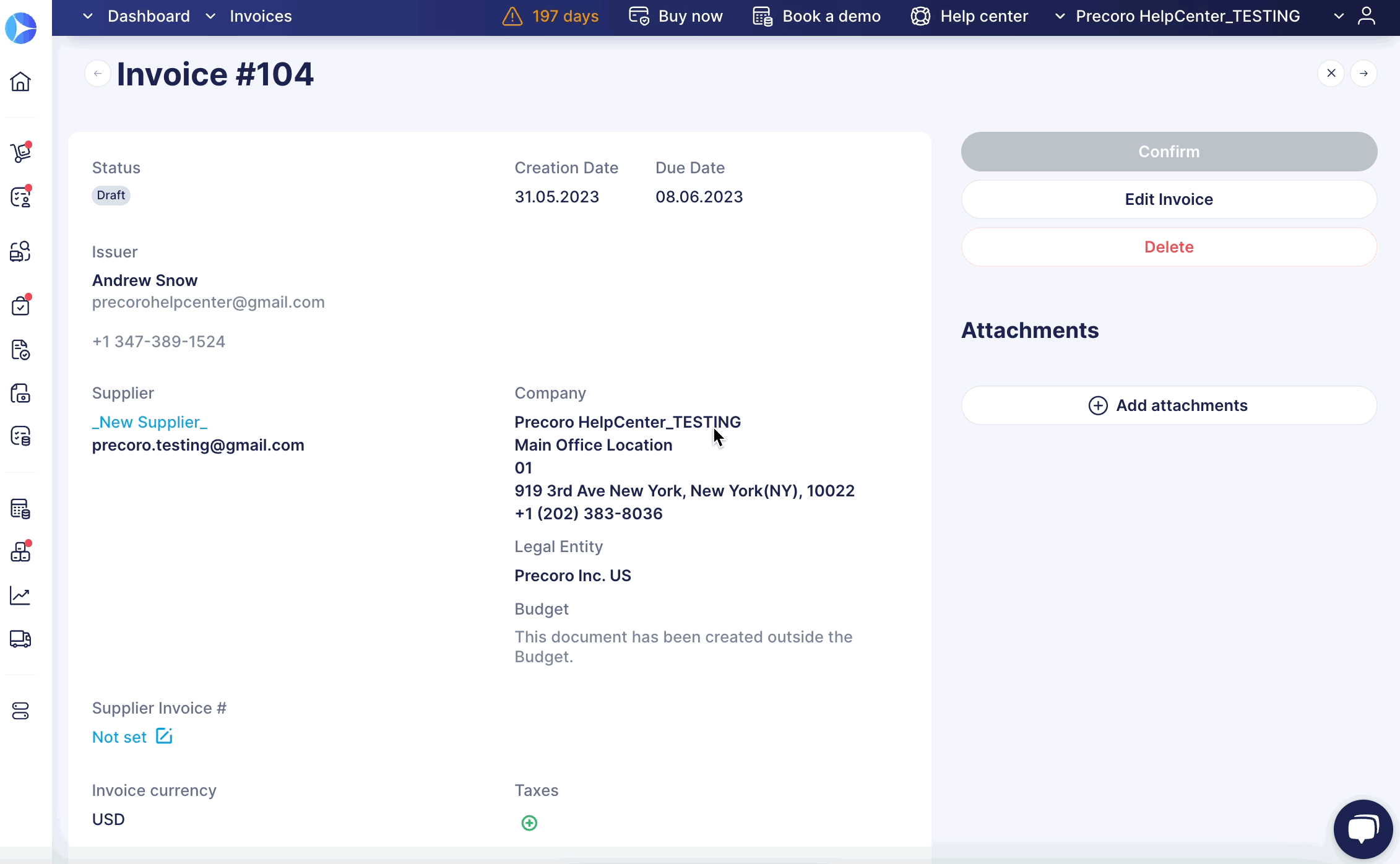Click Main Office Location text
1400x864 pixels.
pyautogui.click(x=593, y=445)
